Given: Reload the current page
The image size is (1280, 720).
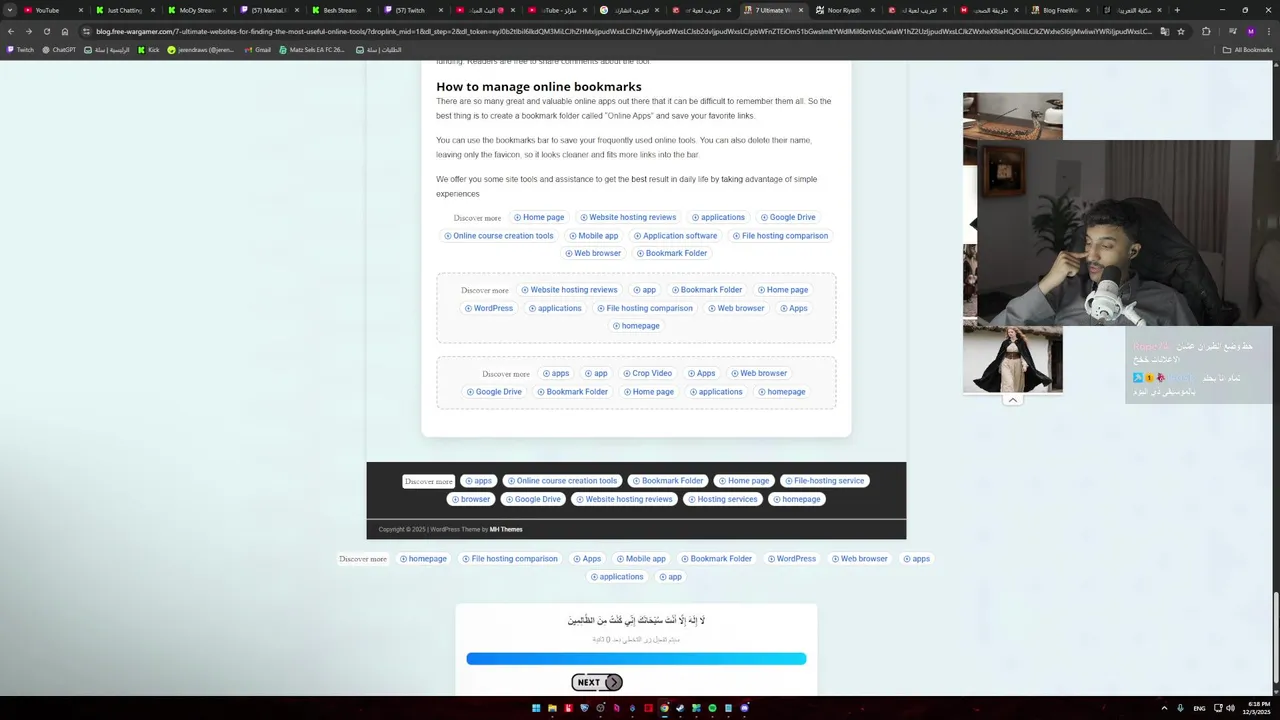Looking at the screenshot, I should pyautogui.click(x=46, y=31).
